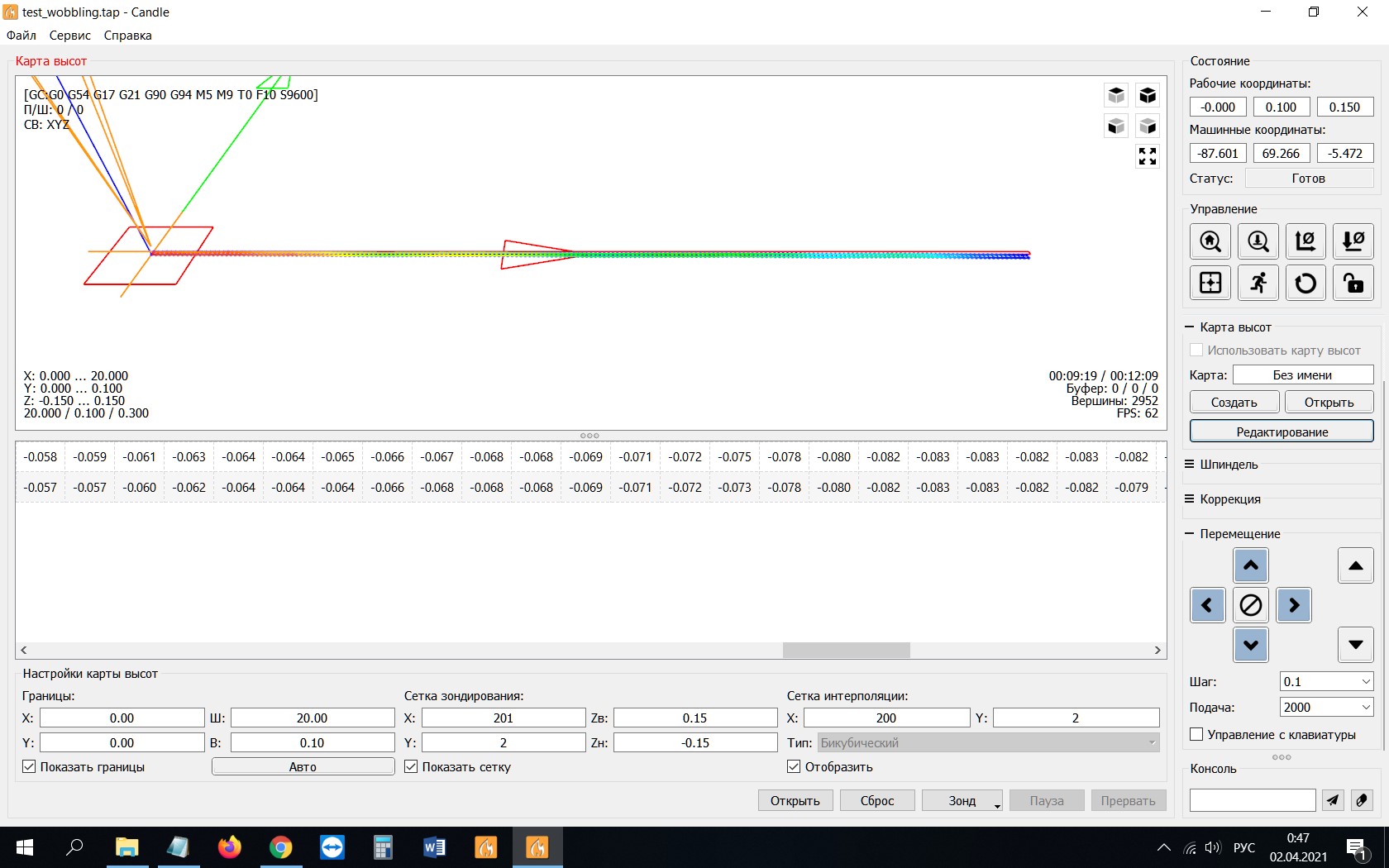Viewport: 1389px width, 868px height.
Task: Jog Y axis back with blue down chevron
Action: [x=1251, y=645]
